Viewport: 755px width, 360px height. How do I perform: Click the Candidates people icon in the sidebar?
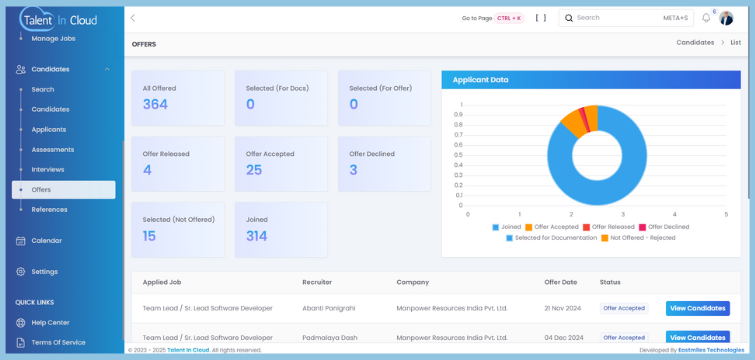pos(21,69)
